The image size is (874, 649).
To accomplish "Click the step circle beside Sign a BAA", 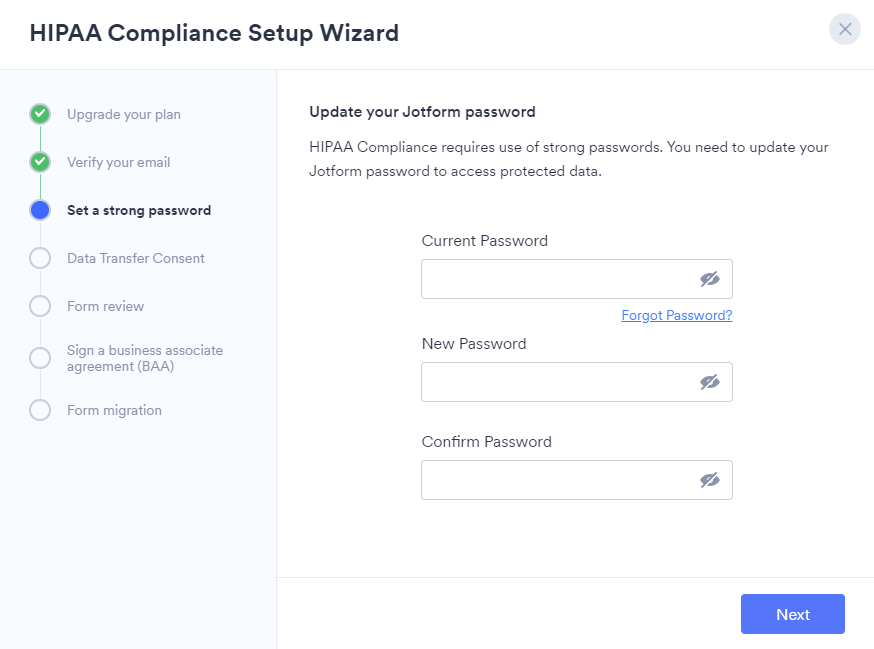I will click(x=40, y=358).
